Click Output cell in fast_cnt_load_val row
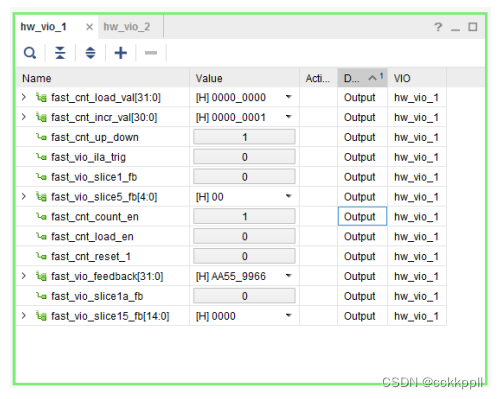 (362, 97)
